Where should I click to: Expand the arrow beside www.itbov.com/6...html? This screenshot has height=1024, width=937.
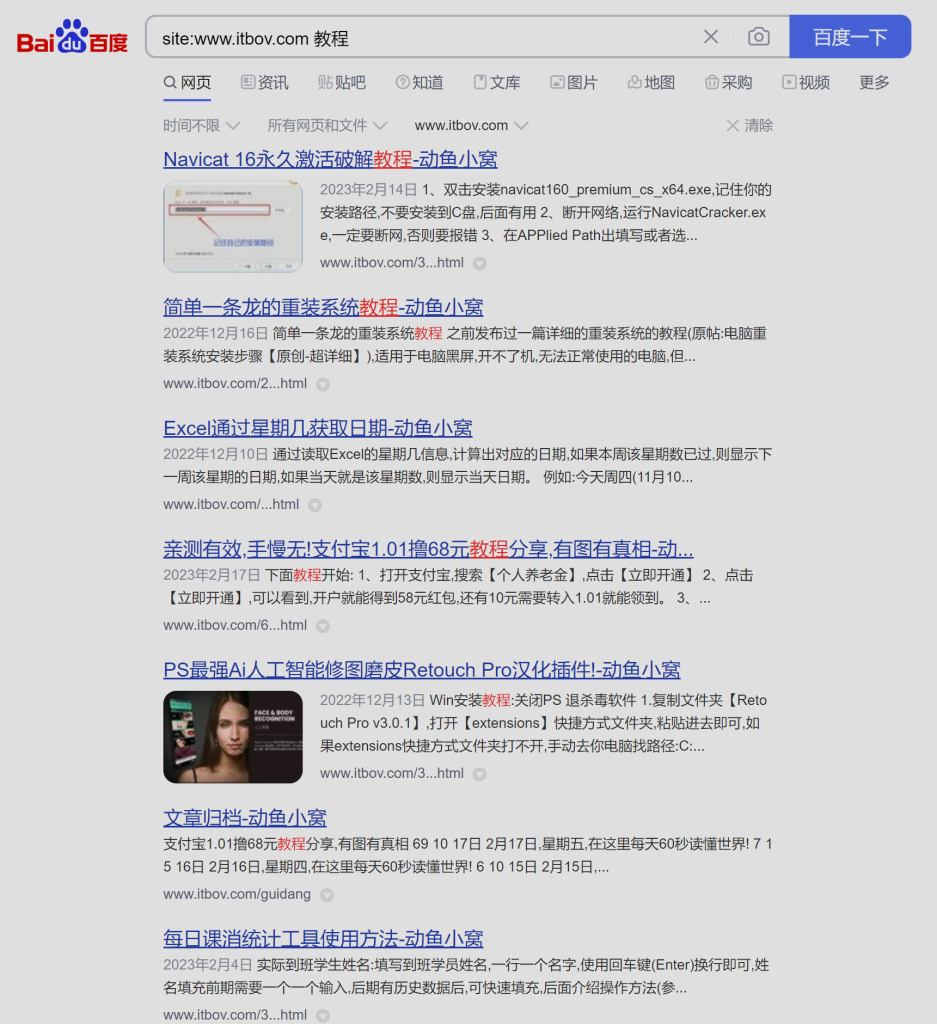323,626
